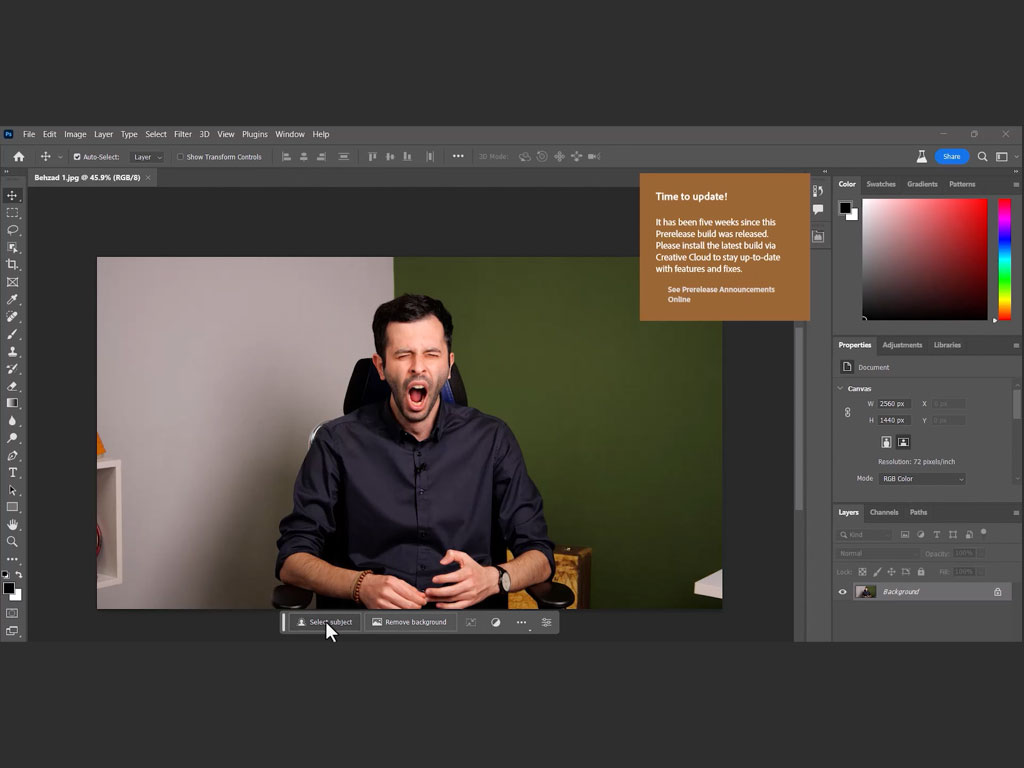The image size is (1024, 768).
Task: Open the Filter menu
Action: tap(183, 134)
